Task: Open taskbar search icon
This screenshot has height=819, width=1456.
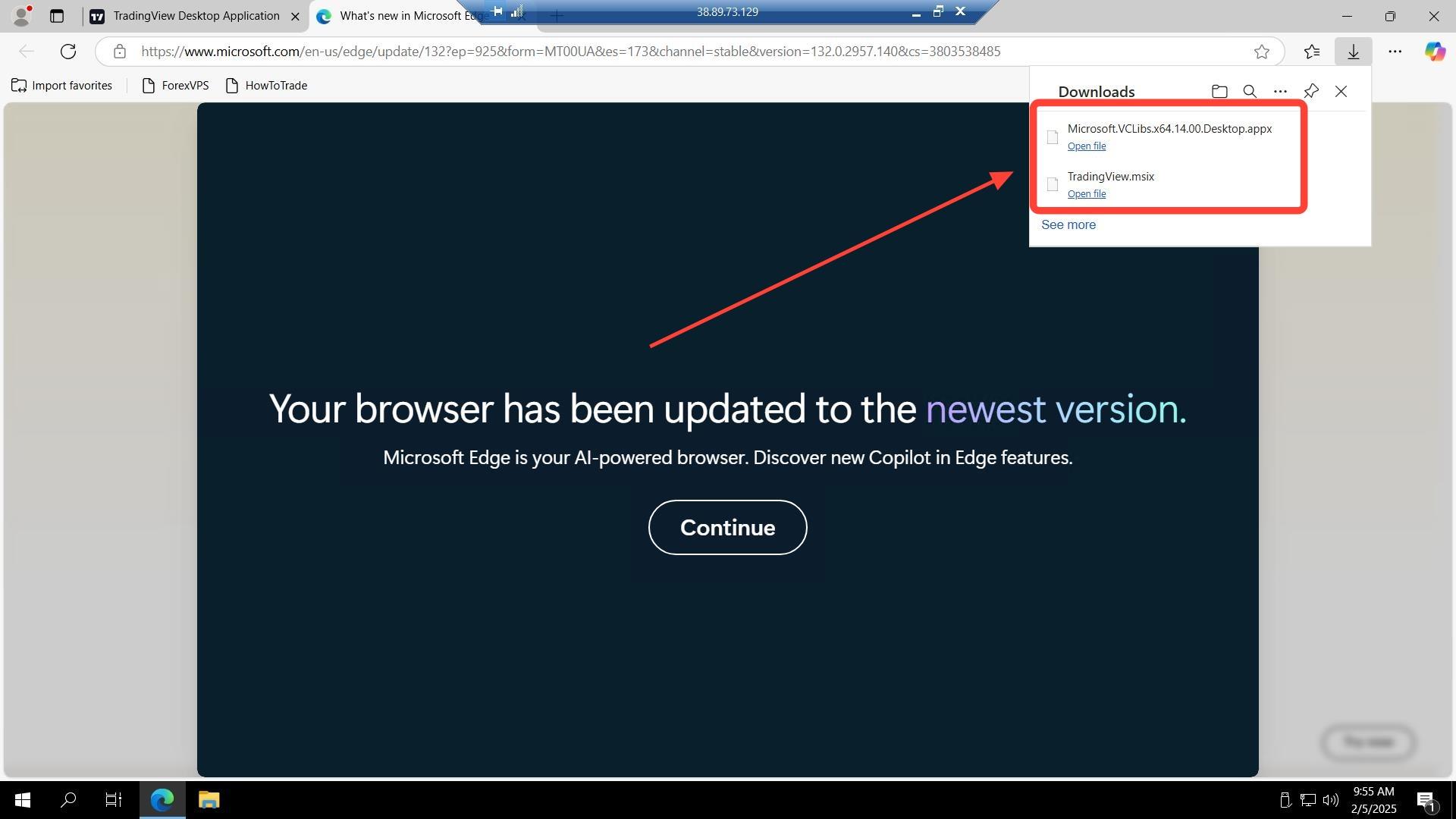Action: pos(68,800)
